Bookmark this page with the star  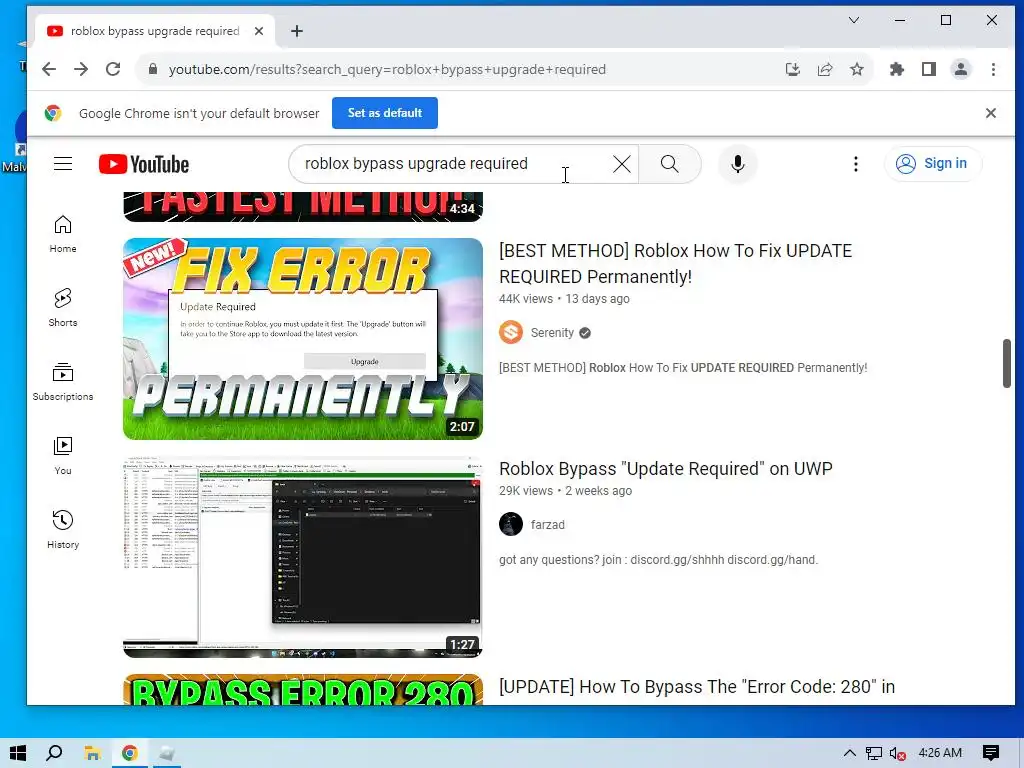tap(857, 69)
